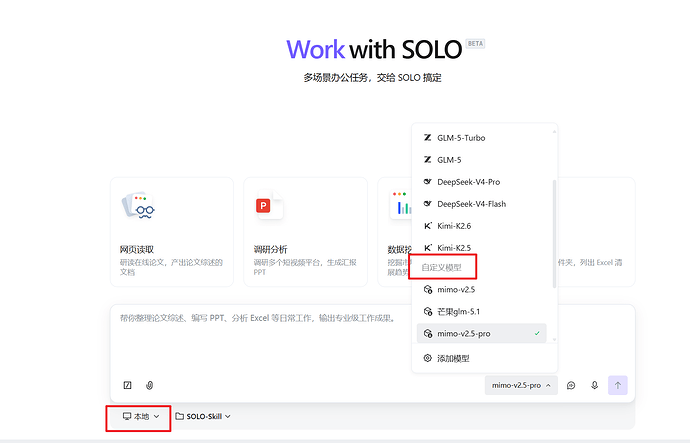Open the 本地 environment dropdown

141,416
